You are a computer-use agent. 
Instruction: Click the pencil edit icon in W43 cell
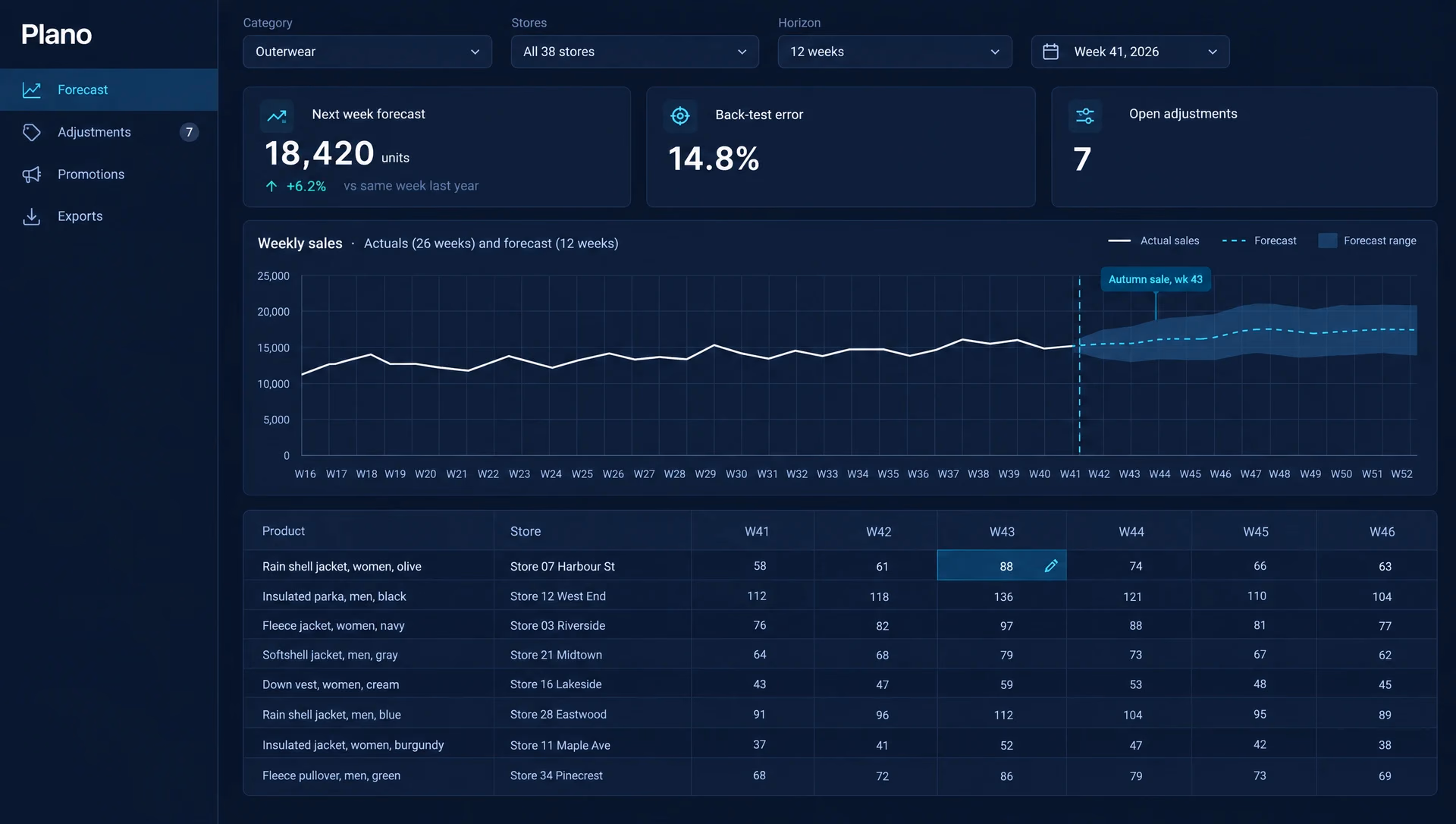[x=1051, y=566]
